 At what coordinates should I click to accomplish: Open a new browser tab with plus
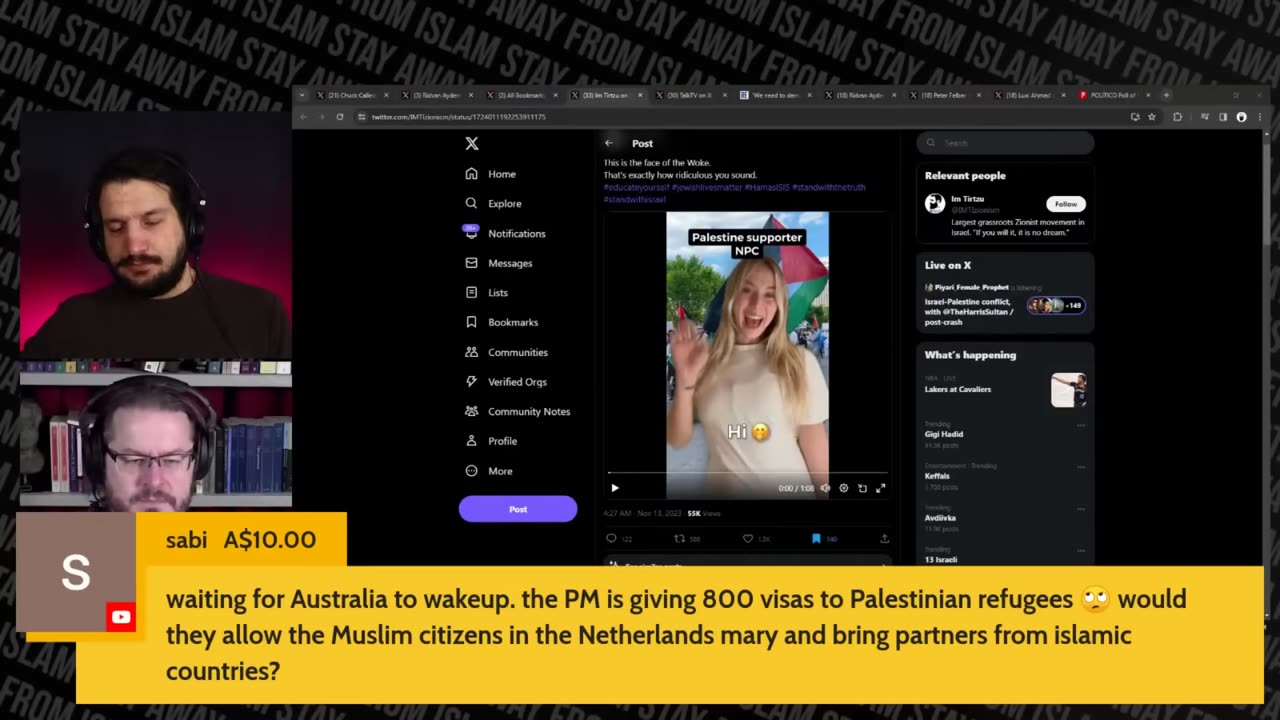pos(1166,95)
